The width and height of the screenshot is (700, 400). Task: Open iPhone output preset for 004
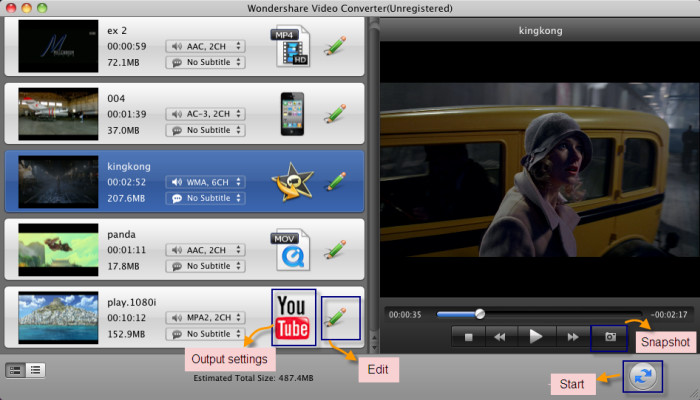click(x=292, y=114)
